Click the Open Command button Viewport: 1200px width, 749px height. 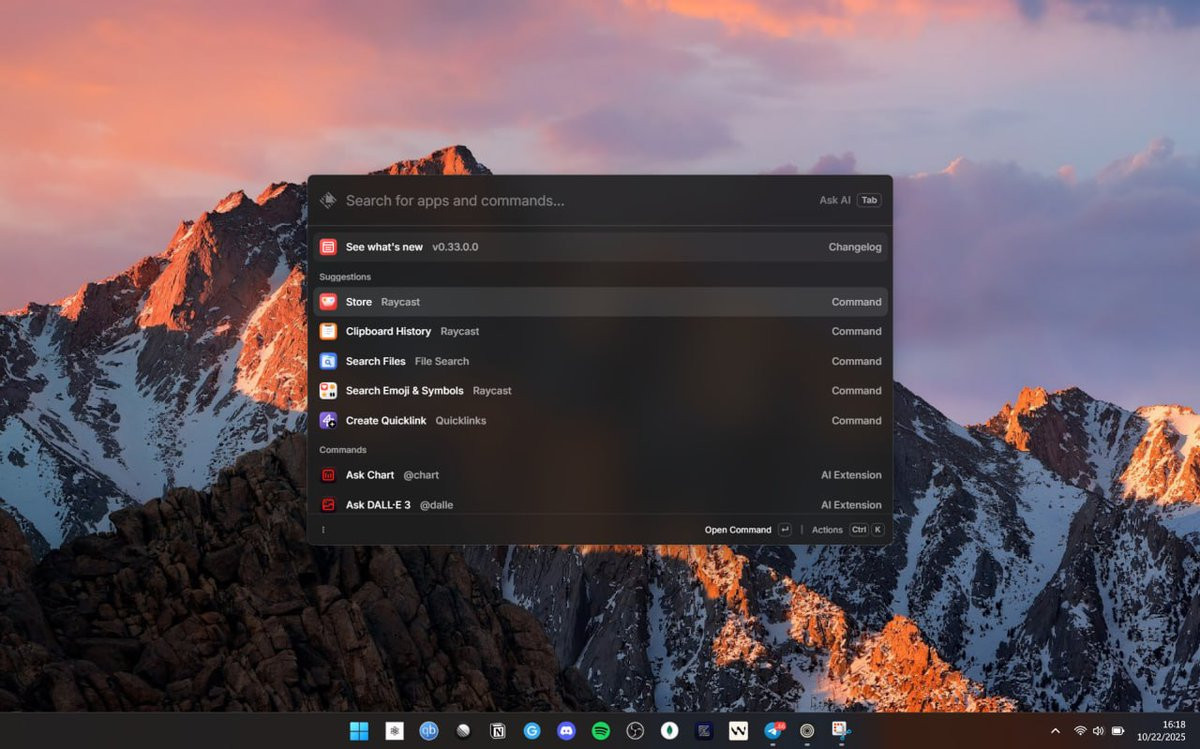(747, 530)
